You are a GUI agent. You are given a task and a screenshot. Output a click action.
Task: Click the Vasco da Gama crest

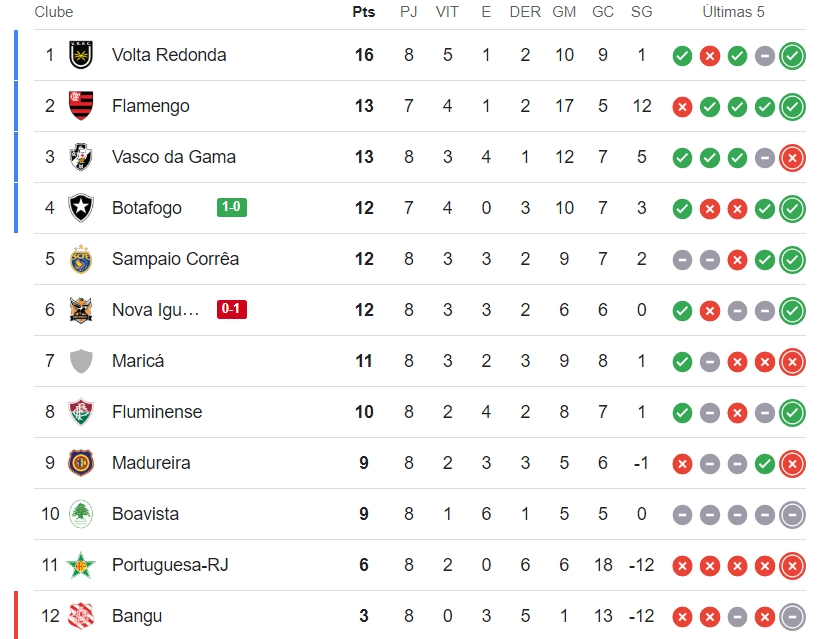tap(81, 157)
